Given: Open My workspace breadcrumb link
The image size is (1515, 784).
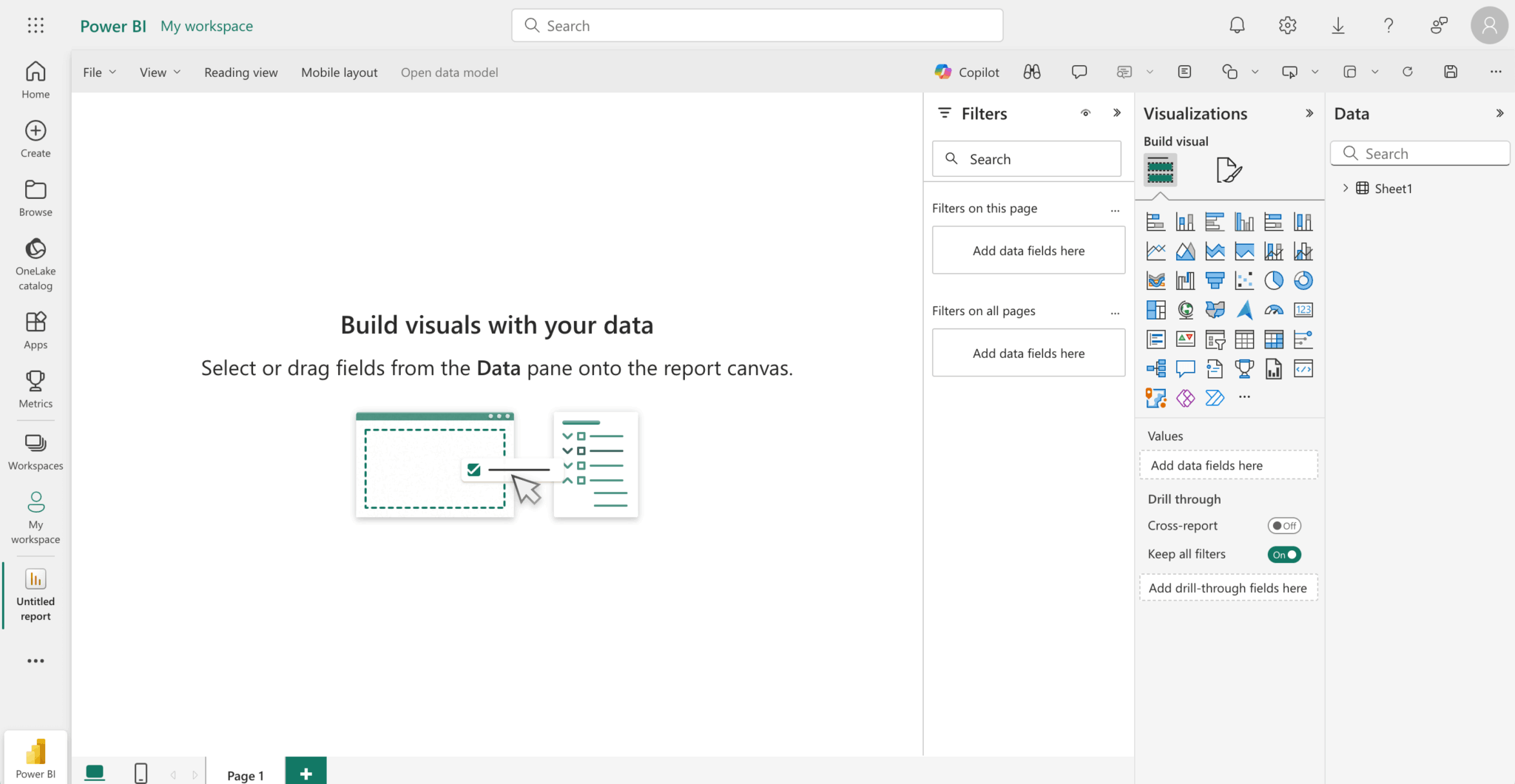Looking at the screenshot, I should coord(206,26).
